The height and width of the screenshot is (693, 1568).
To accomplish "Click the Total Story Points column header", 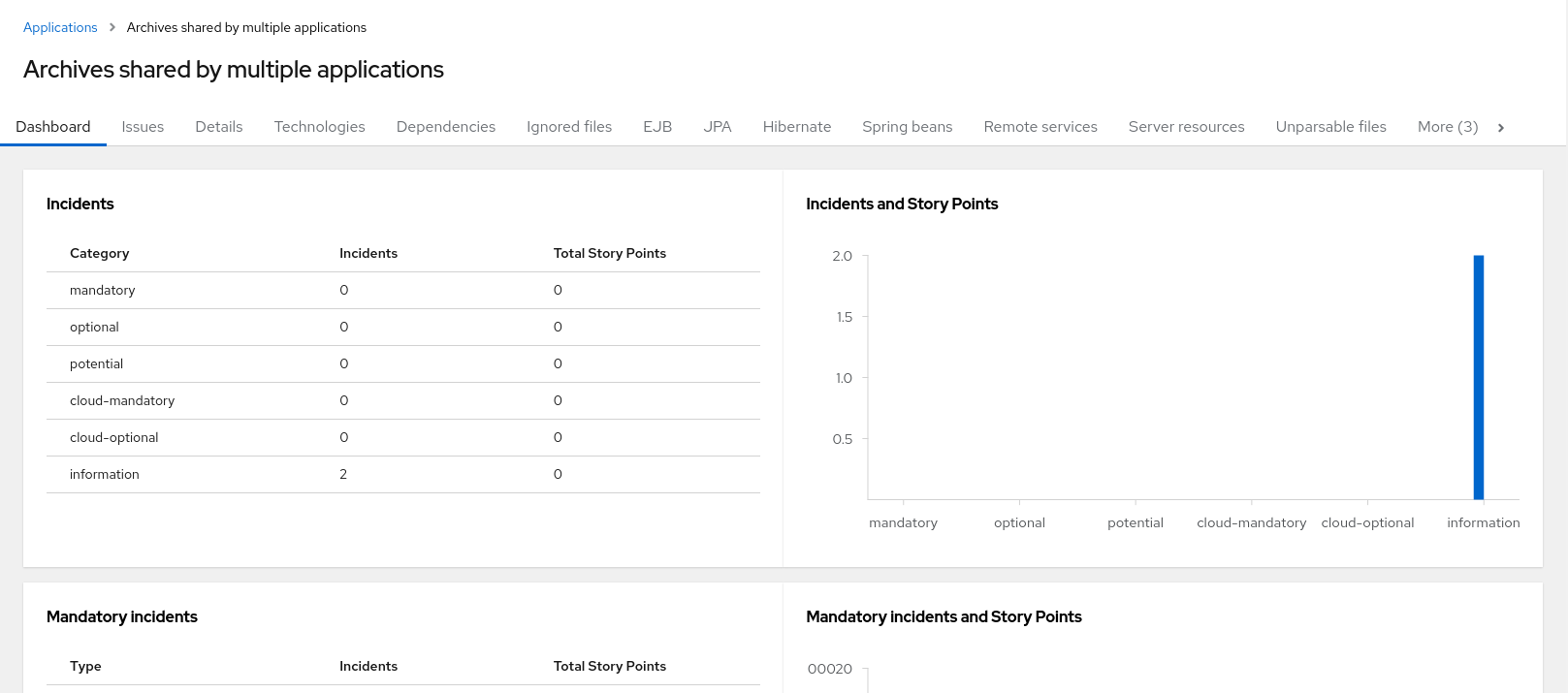I will (610, 254).
